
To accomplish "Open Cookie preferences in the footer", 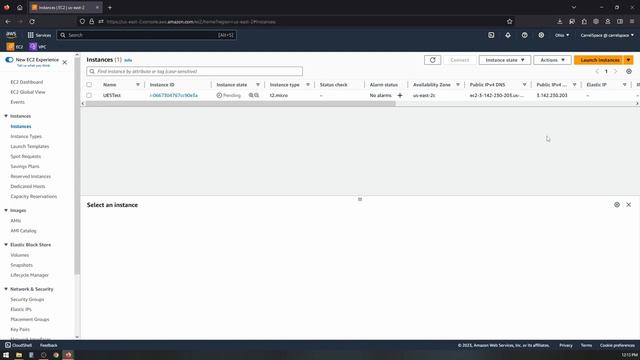I will 617,345.
